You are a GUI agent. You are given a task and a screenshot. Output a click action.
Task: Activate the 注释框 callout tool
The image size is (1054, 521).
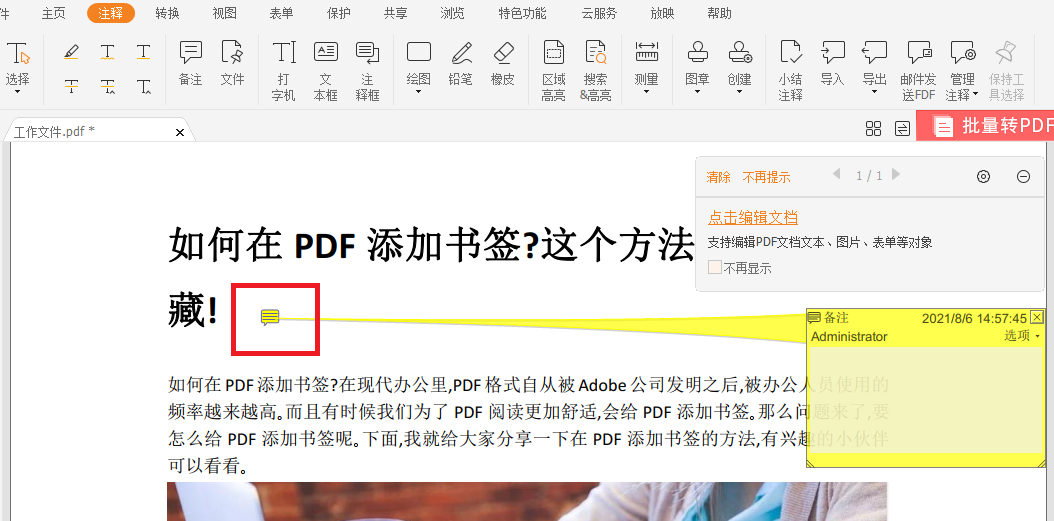point(368,71)
